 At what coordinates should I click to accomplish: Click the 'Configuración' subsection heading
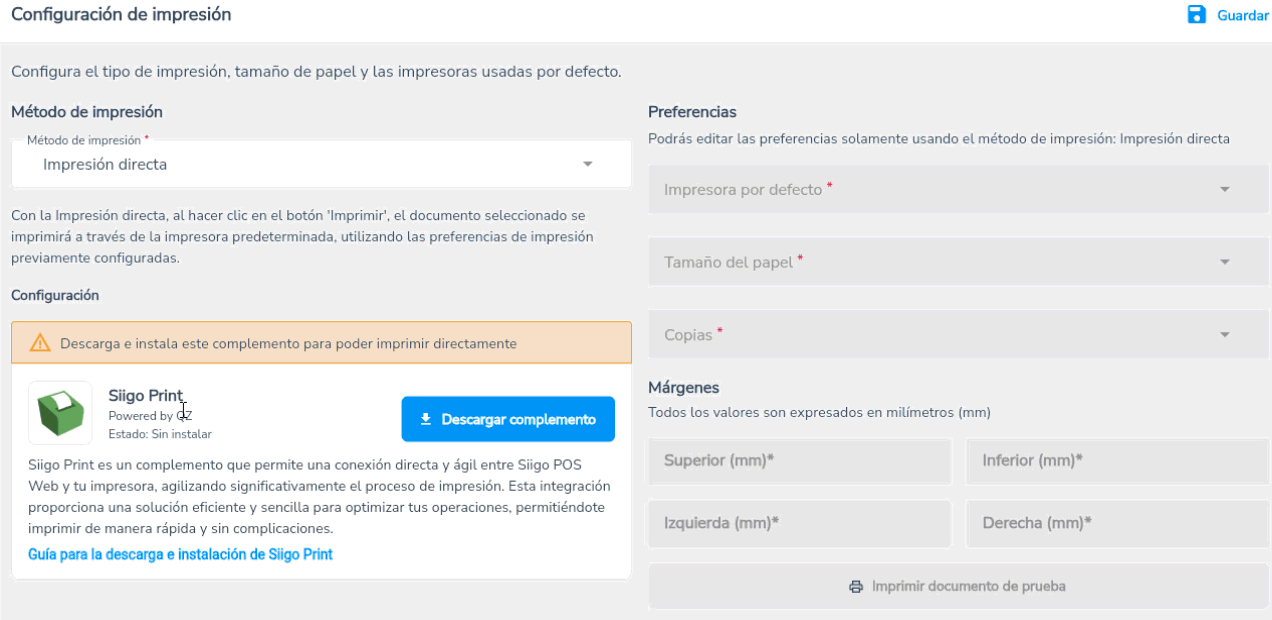55,296
